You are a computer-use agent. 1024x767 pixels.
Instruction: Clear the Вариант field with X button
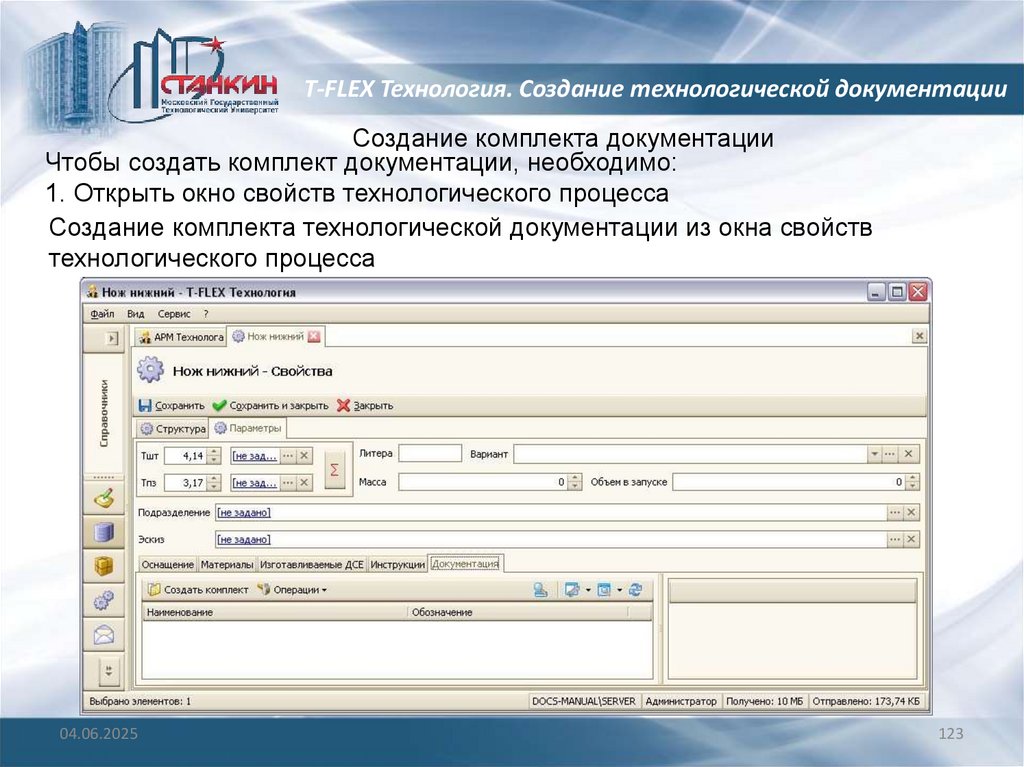[x=908, y=453]
